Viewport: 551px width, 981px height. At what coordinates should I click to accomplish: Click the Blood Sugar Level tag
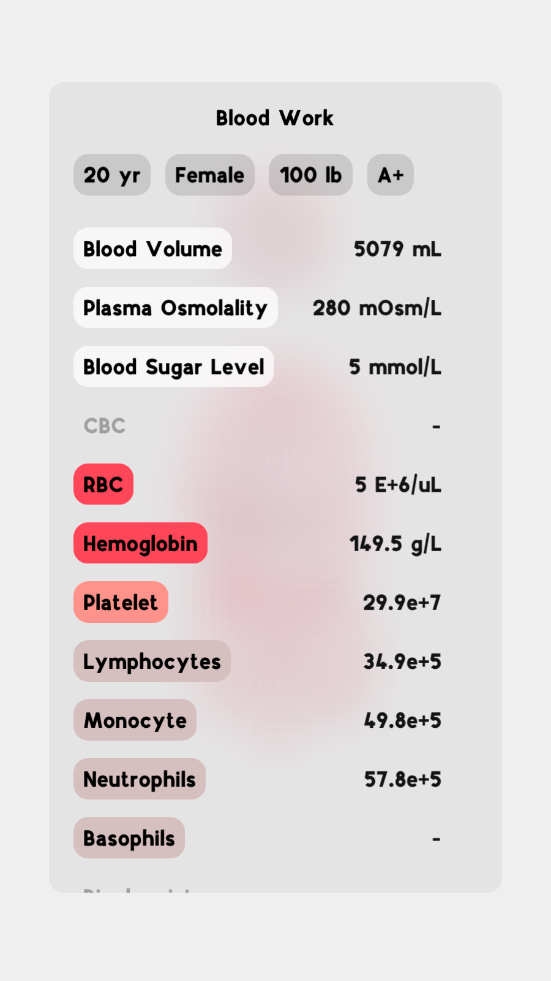(x=174, y=367)
